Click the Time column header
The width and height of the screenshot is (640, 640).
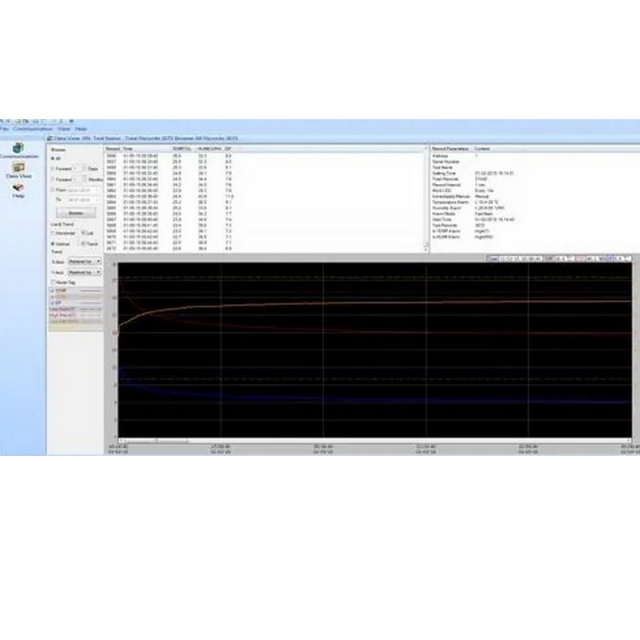click(x=128, y=148)
